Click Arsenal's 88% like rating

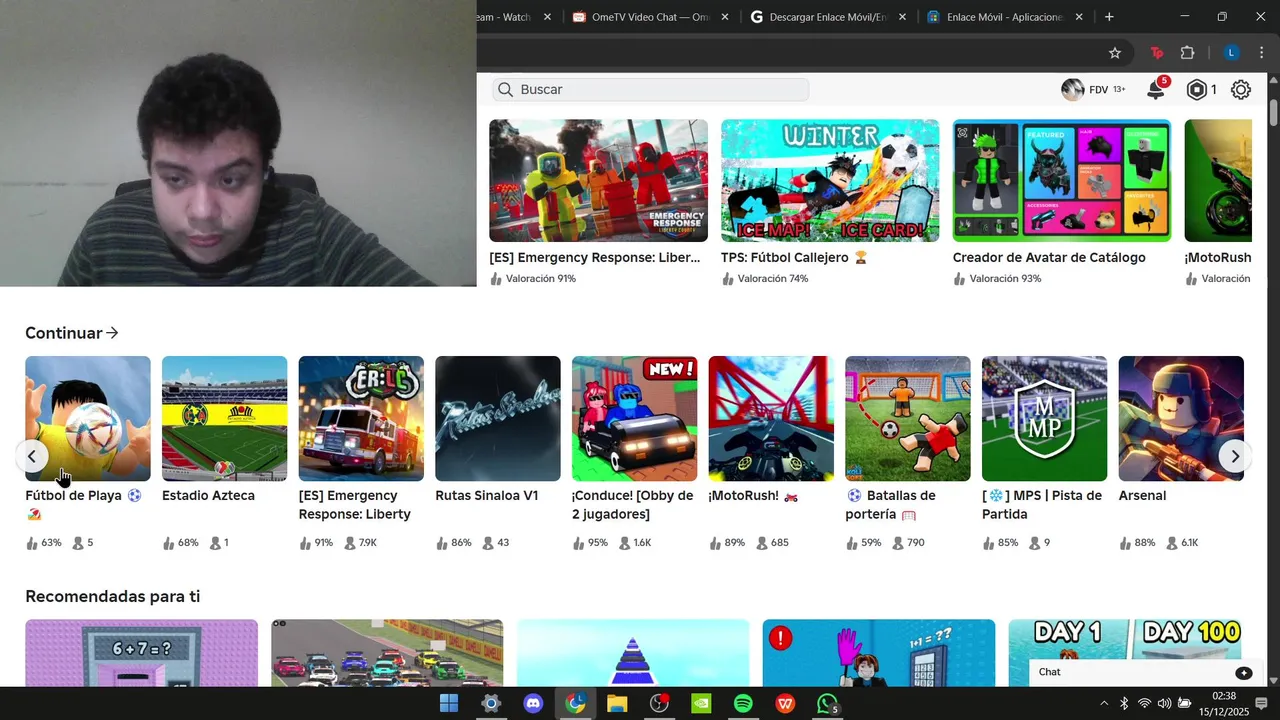tap(1137, 543)
